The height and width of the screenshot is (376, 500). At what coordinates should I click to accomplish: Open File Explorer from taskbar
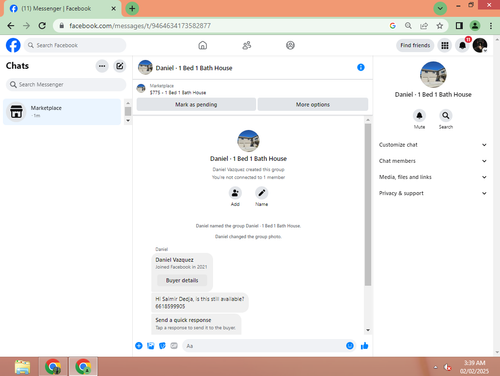22,367
